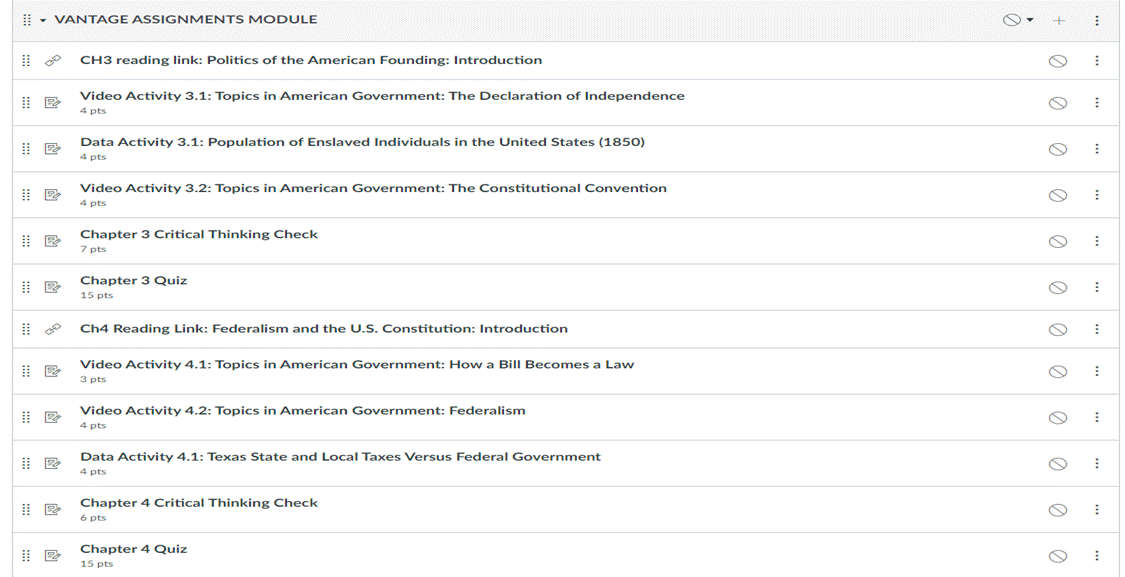Toggle publish status of Data Activity 4.1

1058,464
